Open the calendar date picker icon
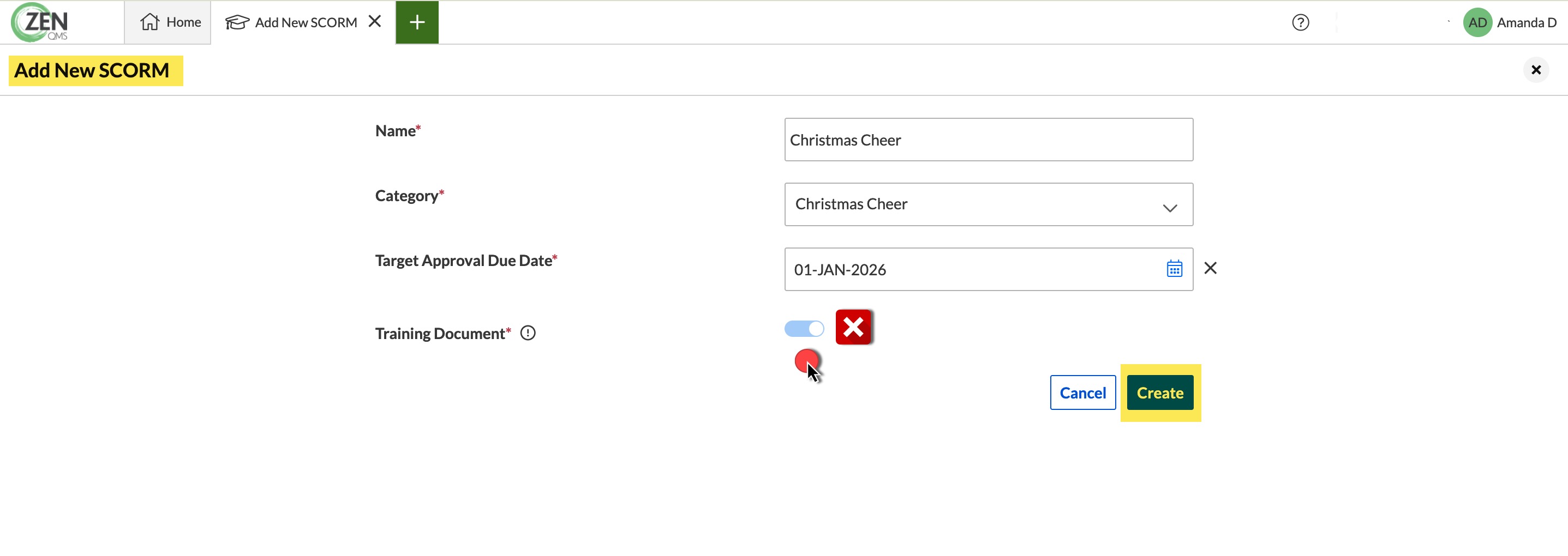The width and height of the screenshot is (1568, 556). (1174, 268)
